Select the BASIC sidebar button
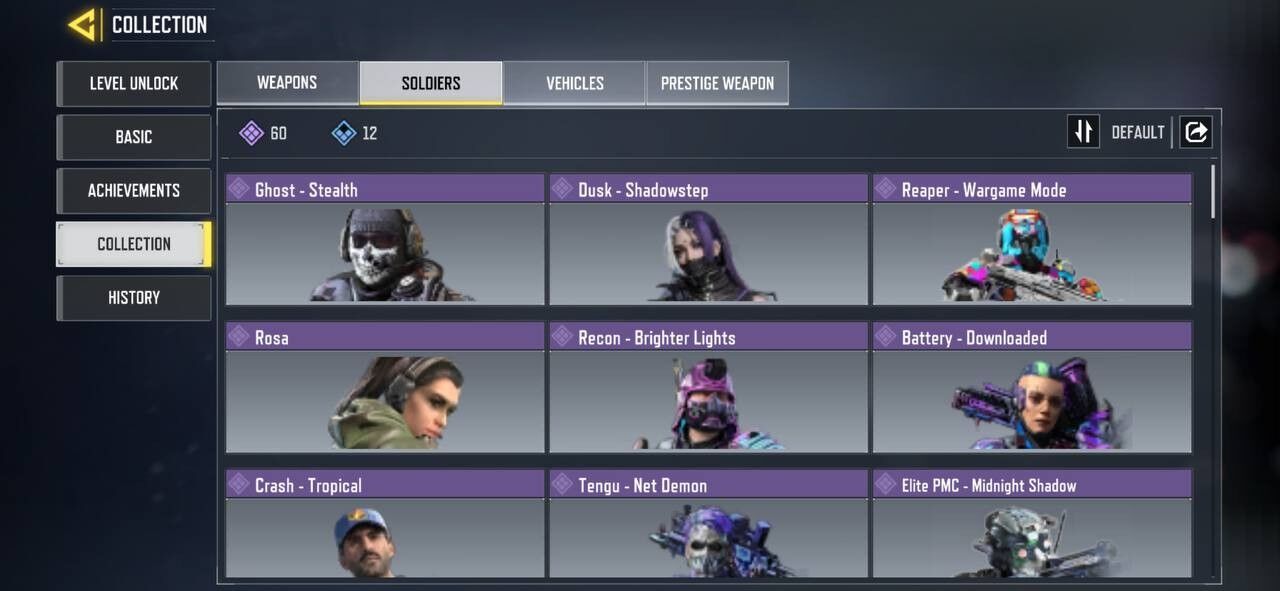The height and width of the screenshot is (591, 1280). pyautogui.click(x=134, y=137)
